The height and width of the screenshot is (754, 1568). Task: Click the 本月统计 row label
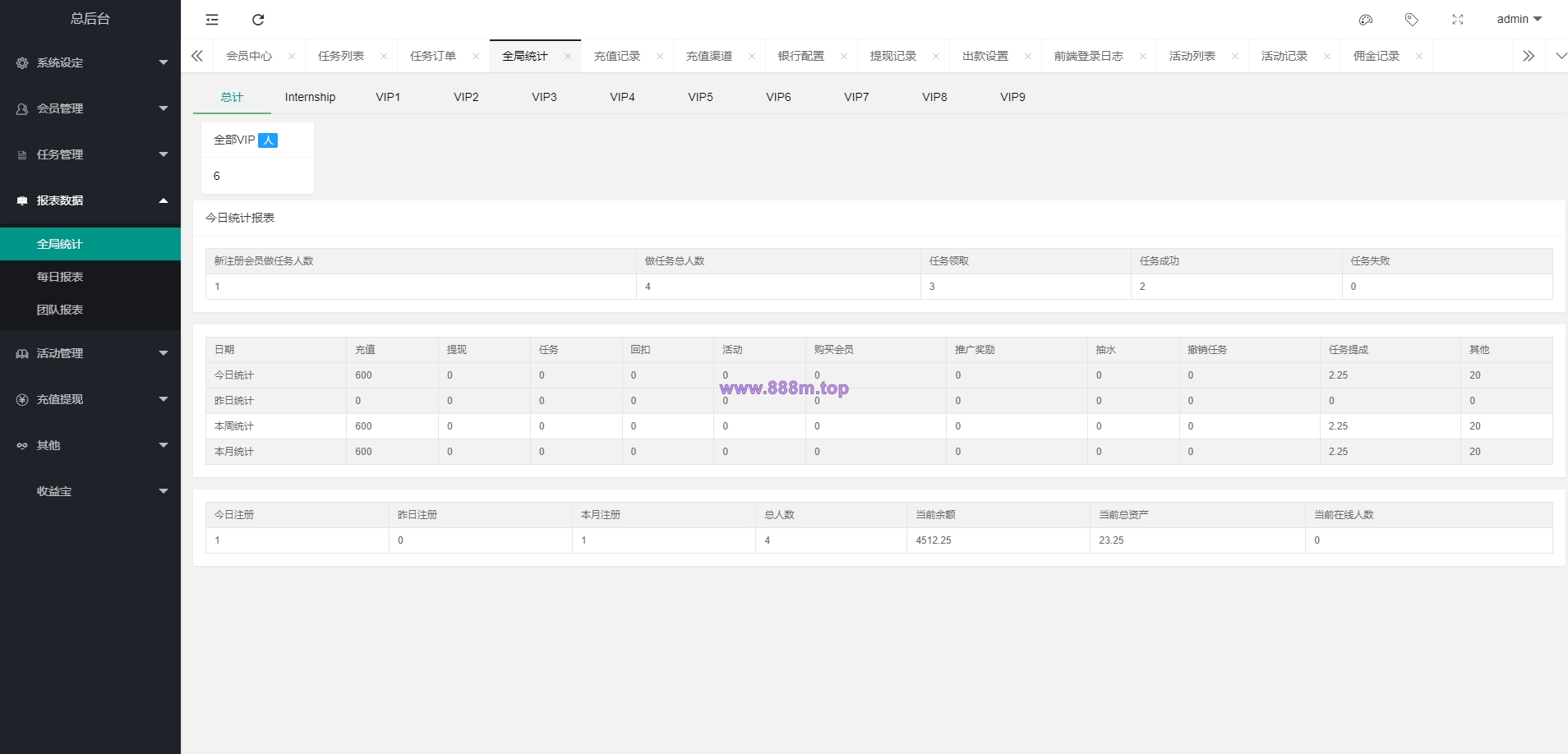(x=234, y=452)
